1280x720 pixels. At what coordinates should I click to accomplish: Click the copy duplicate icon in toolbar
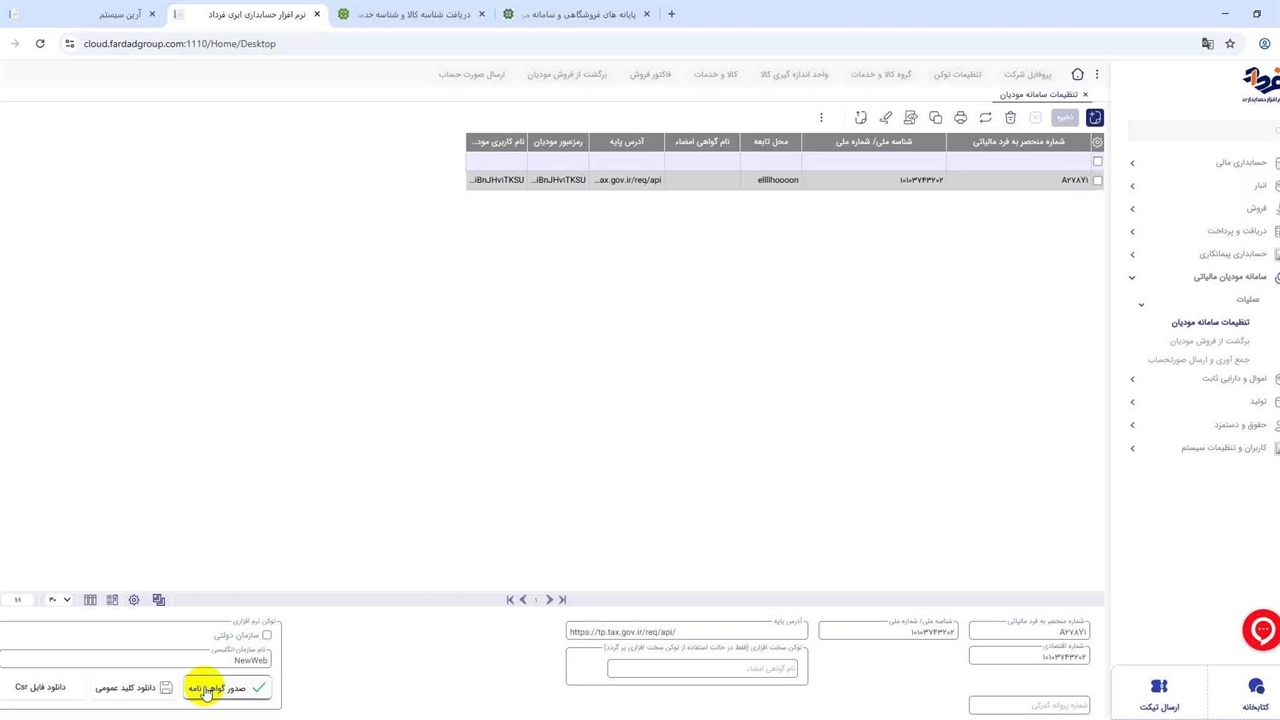(935, 118)
